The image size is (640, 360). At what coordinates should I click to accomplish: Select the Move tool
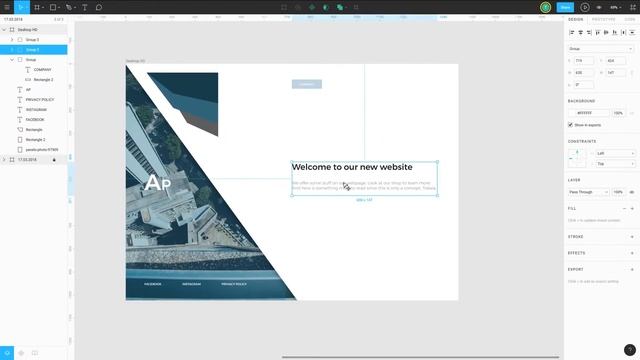(21, 7)
